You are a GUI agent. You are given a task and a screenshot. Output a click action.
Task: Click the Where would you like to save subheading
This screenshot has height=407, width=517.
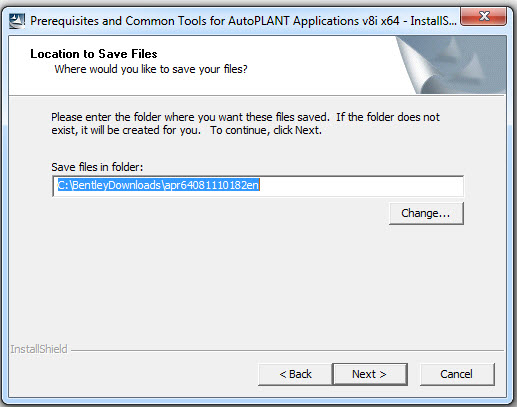[151, 69]
